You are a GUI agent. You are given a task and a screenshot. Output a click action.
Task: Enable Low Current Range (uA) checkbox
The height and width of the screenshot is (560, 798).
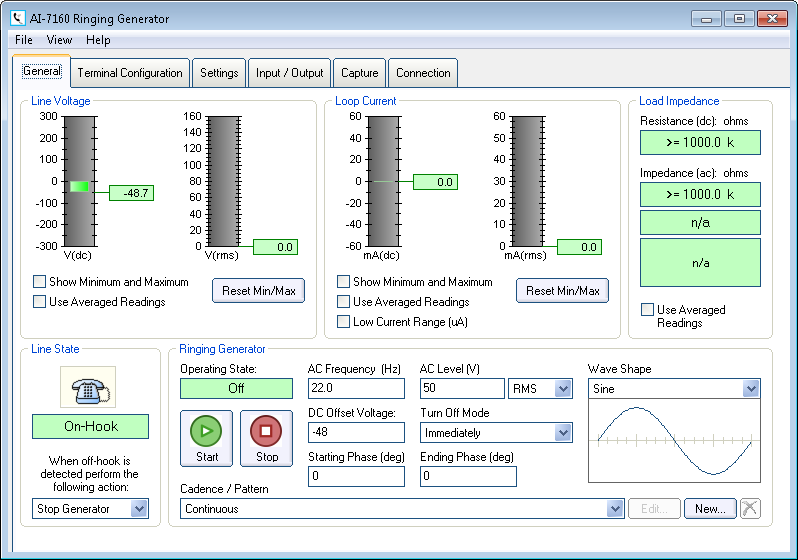pyautogui.click(x=344, y=322)
